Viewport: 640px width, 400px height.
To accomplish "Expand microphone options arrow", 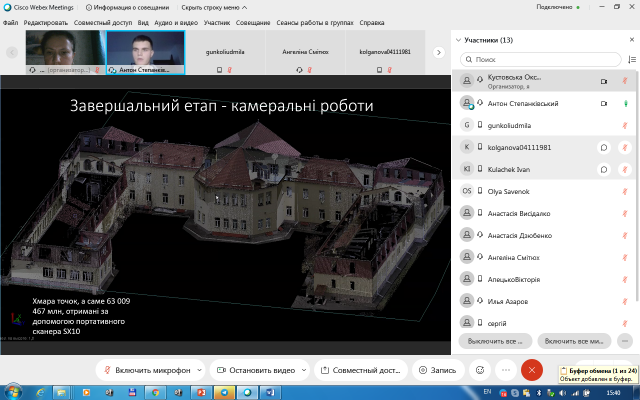I will (200, 369).
